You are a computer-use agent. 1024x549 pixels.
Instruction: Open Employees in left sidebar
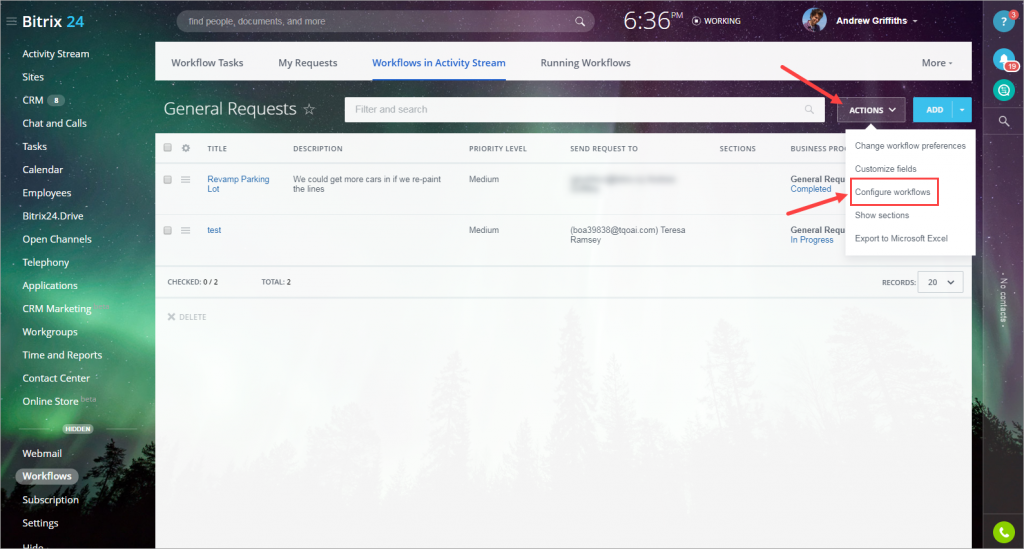click(46, 193)
